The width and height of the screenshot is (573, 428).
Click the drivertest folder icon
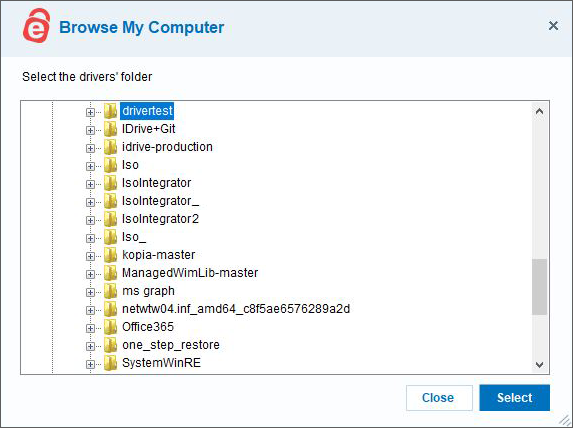click(110, 111)
